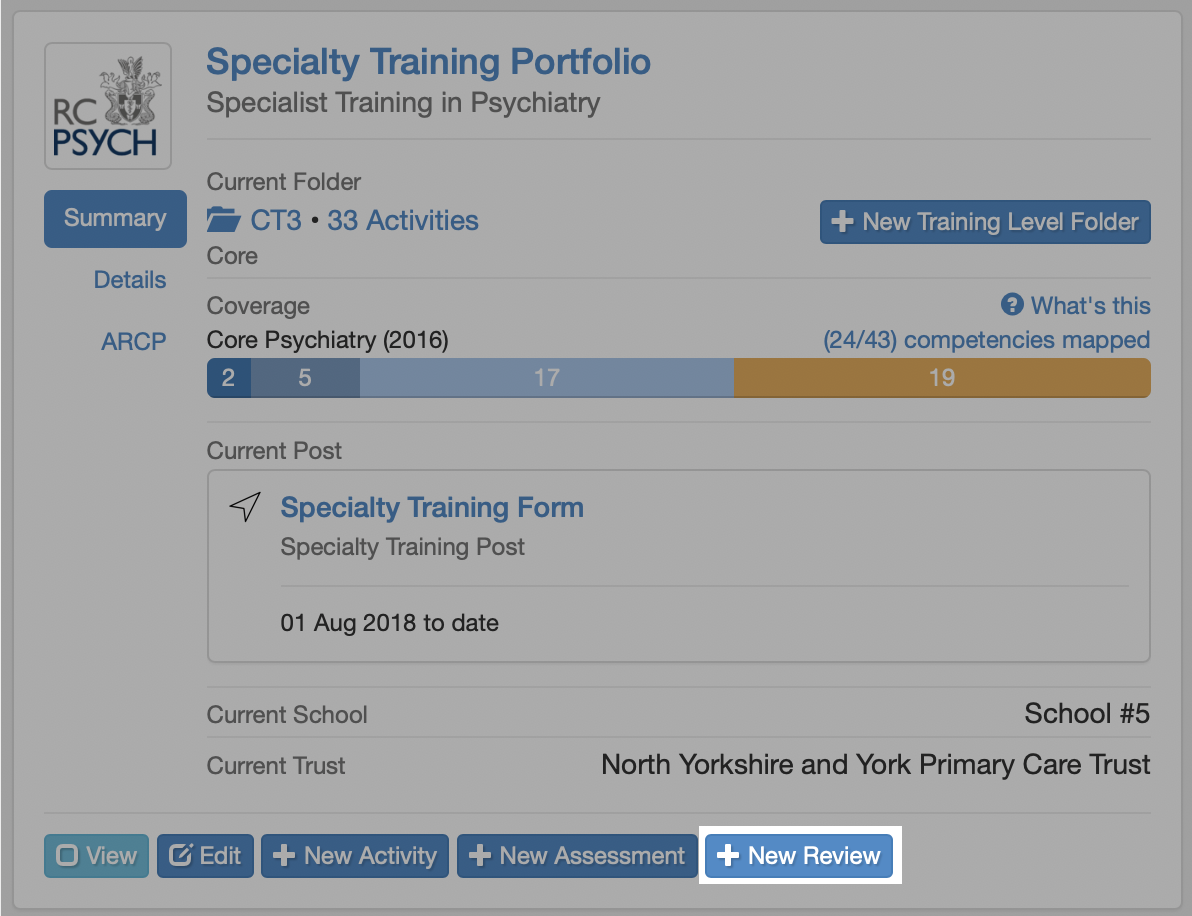This screenshot has width=1192, height=916.
Task: Click the dark blue 2 coverage segment
Action: pyautogui.click(x=228, y=378)
